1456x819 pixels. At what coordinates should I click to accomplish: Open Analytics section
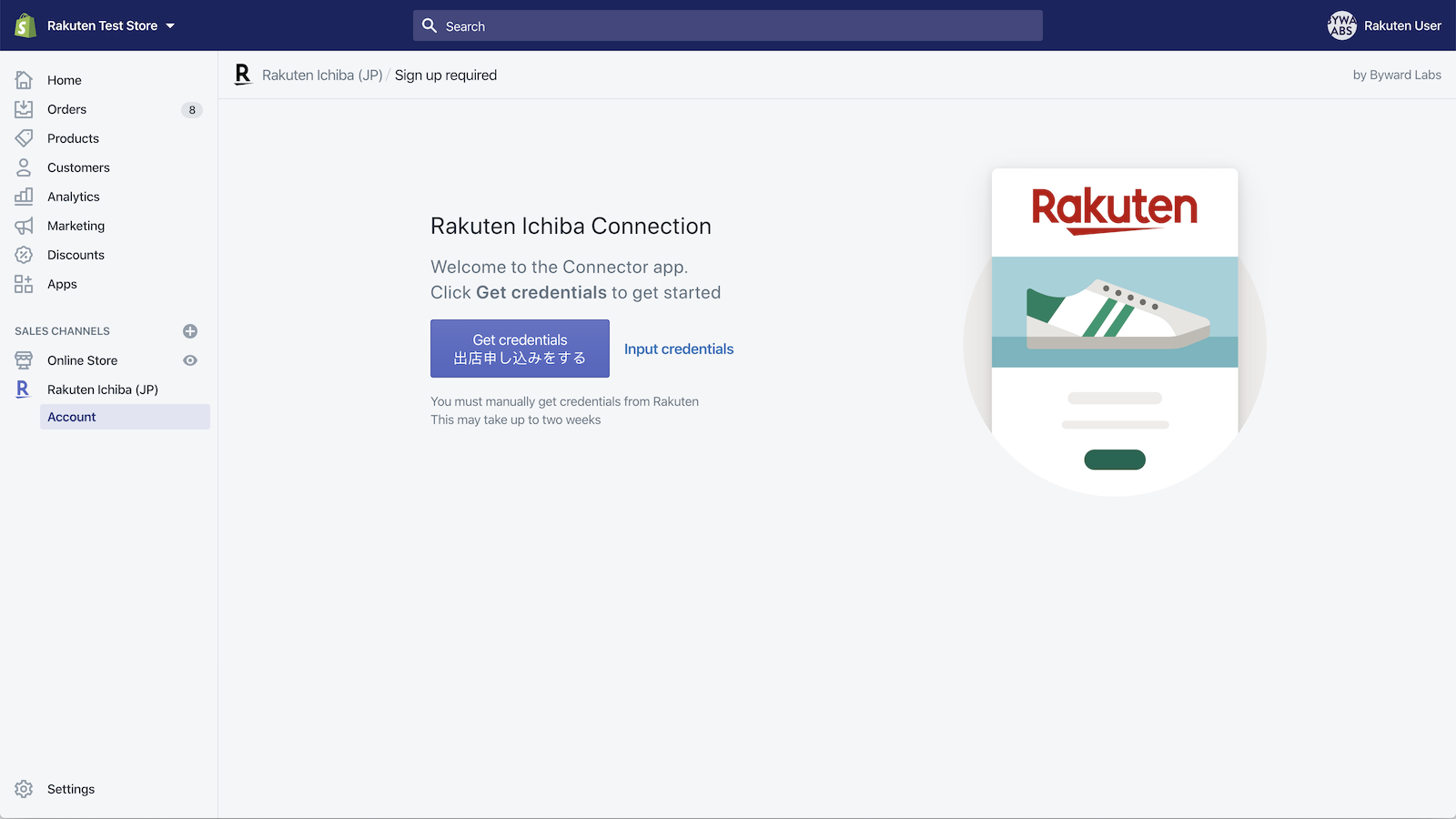coord(74,197)
